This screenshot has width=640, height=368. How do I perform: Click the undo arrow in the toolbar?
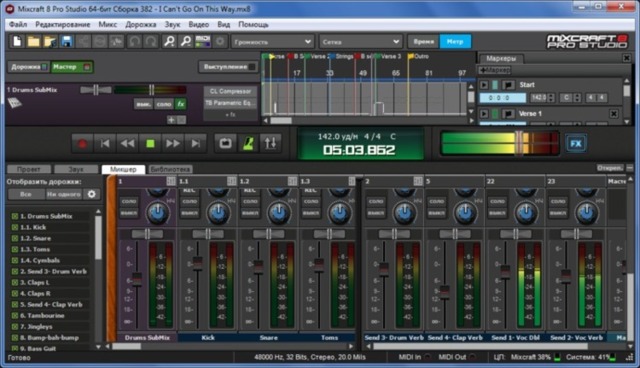135,41
